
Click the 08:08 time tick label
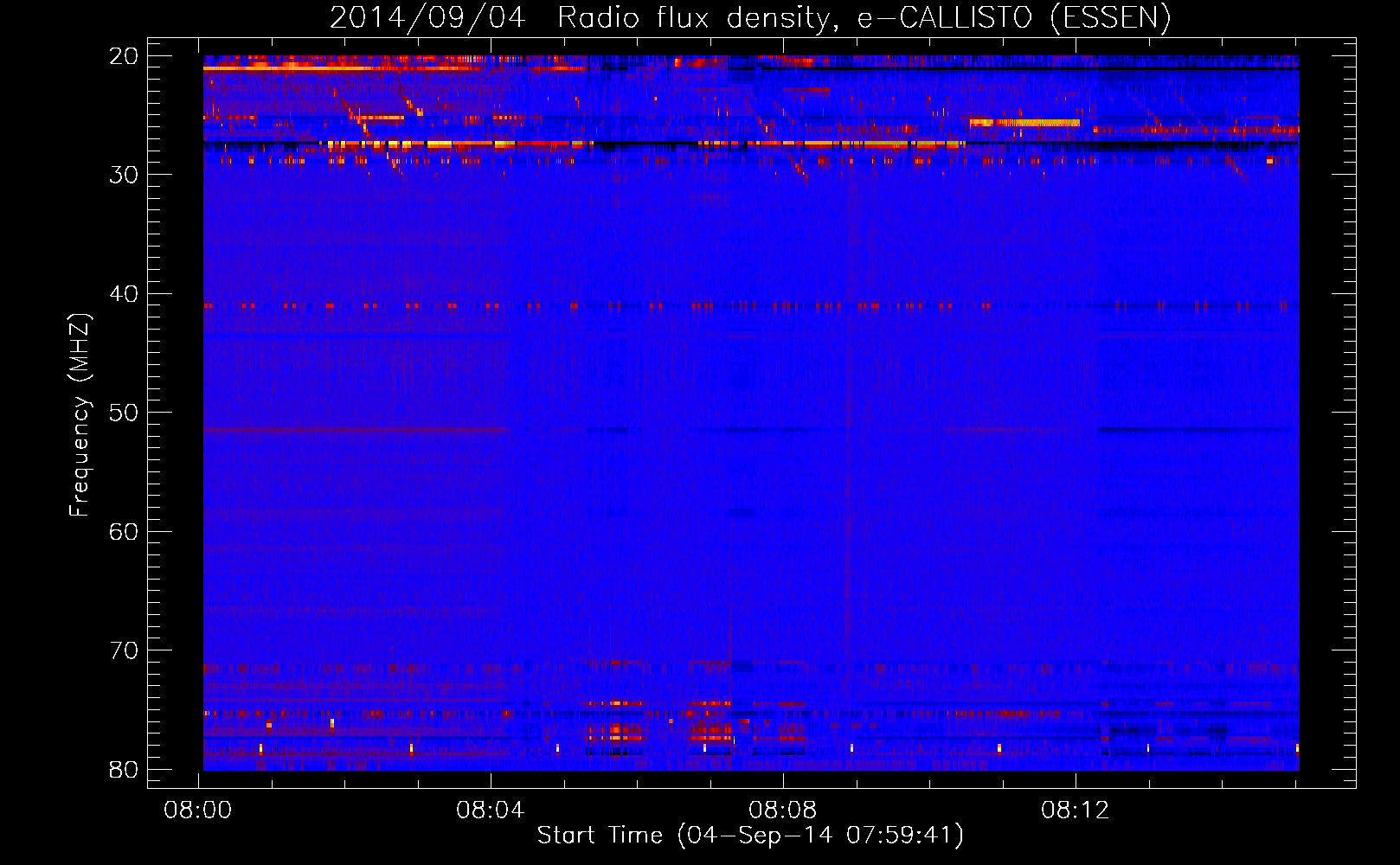(783, 811)
